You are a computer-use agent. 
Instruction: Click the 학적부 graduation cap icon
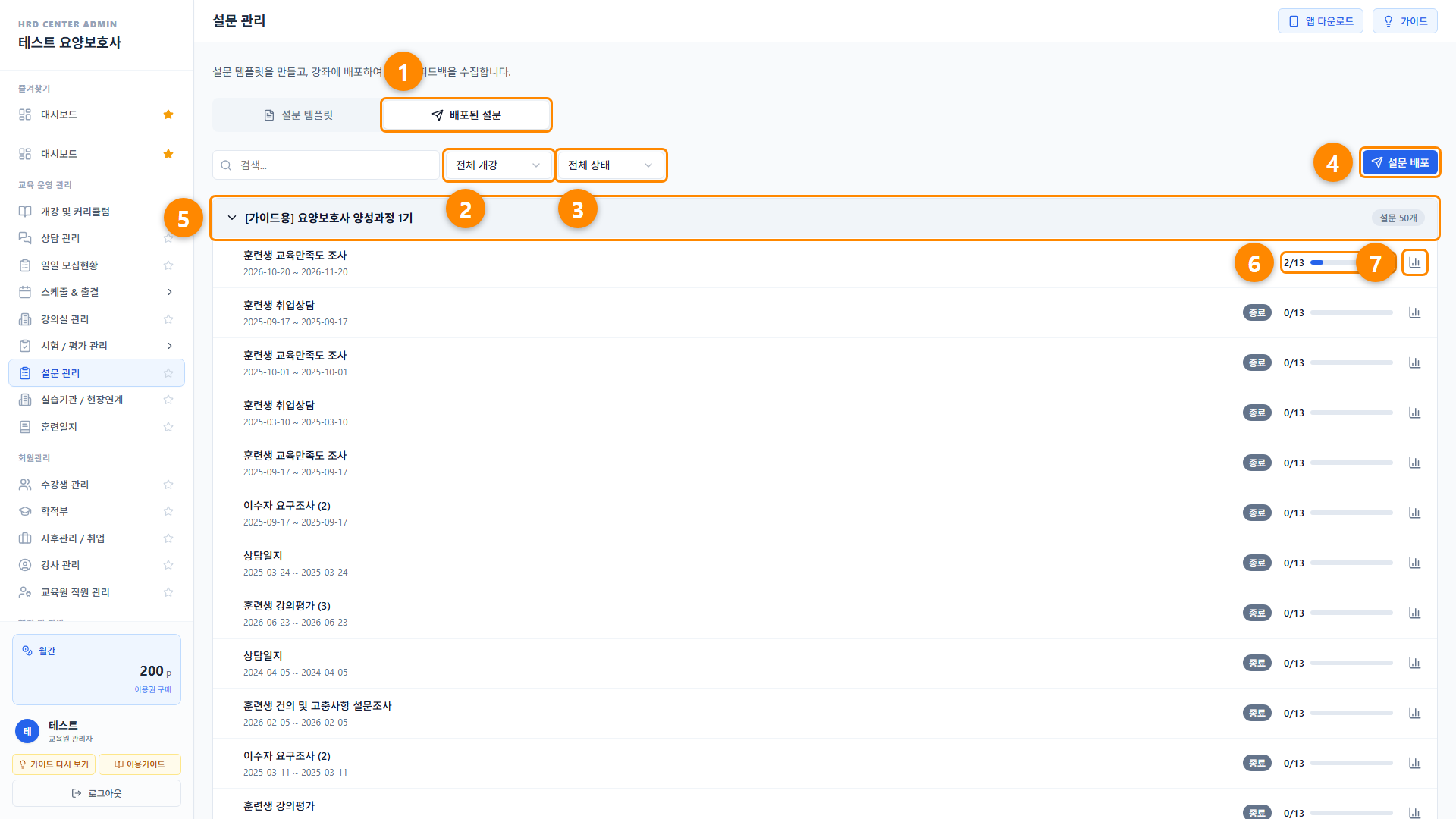[25, 511]
